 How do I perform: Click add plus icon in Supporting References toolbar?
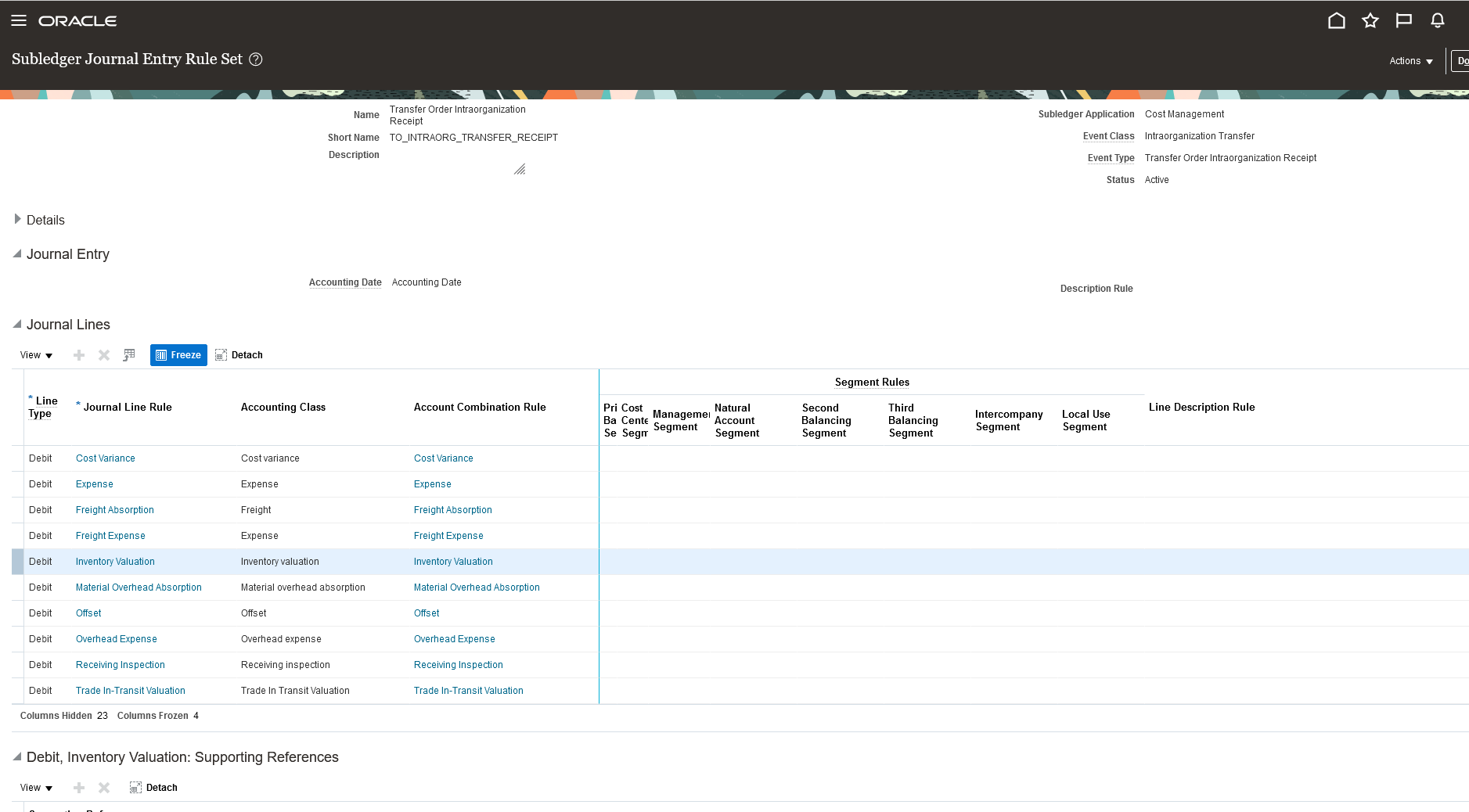click(79, 788)
